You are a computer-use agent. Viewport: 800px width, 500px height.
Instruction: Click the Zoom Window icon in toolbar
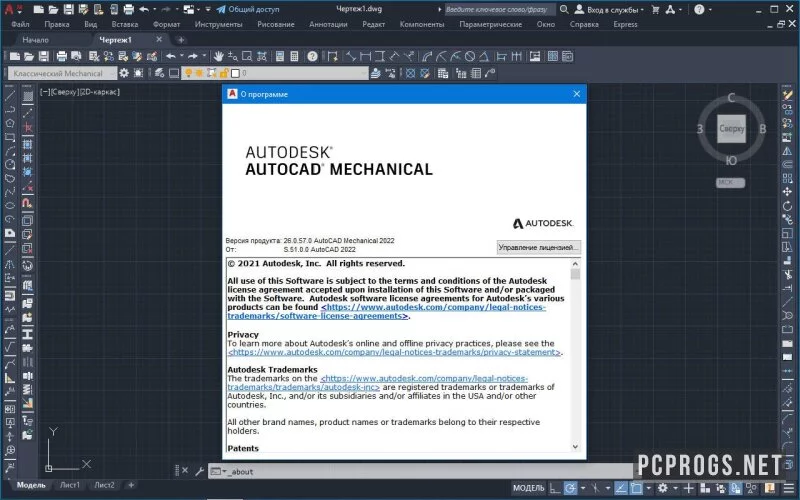coord(247,56)
